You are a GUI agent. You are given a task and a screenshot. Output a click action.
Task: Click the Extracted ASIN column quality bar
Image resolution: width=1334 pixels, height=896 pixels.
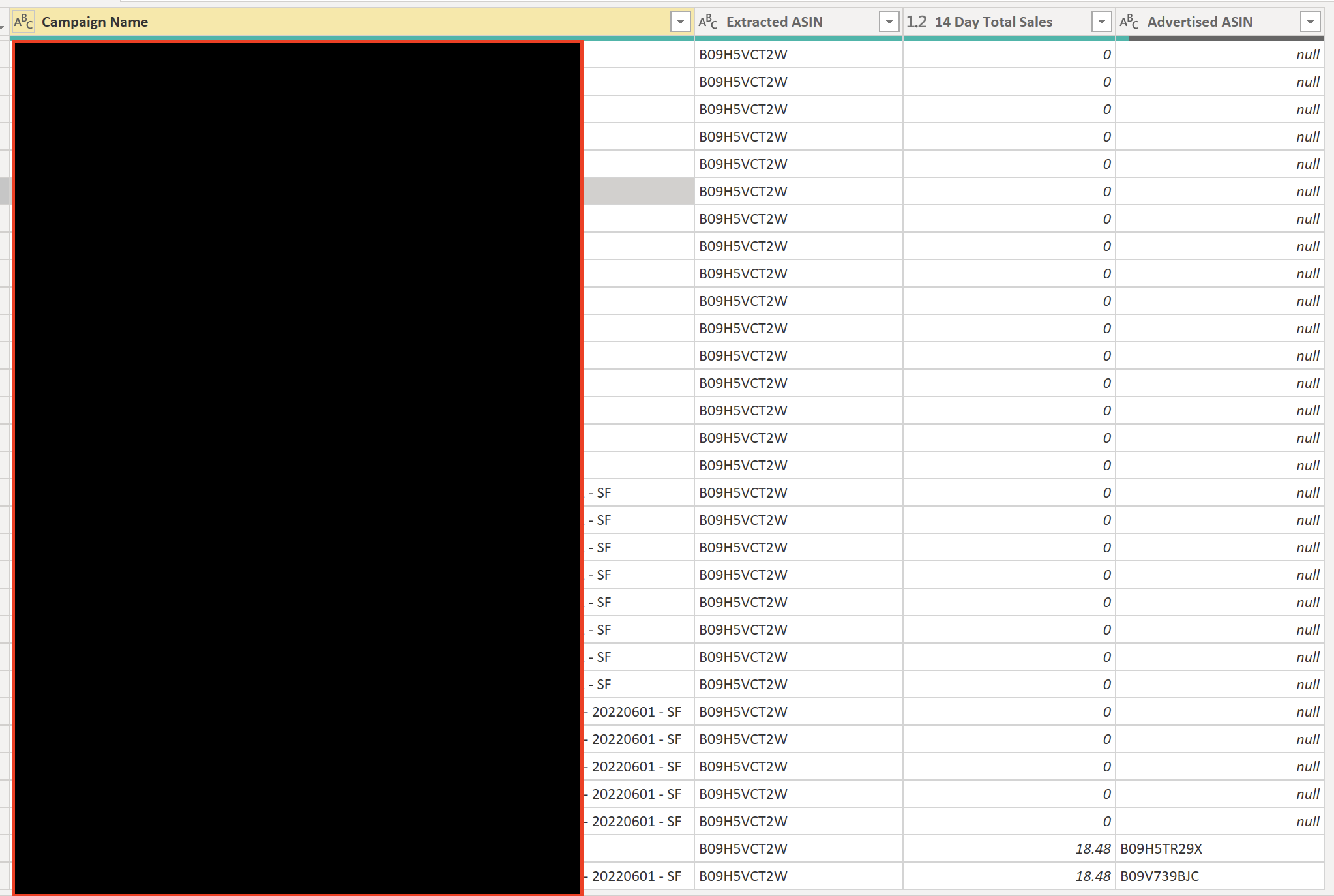pyautogui.click(x=799, y=38)
